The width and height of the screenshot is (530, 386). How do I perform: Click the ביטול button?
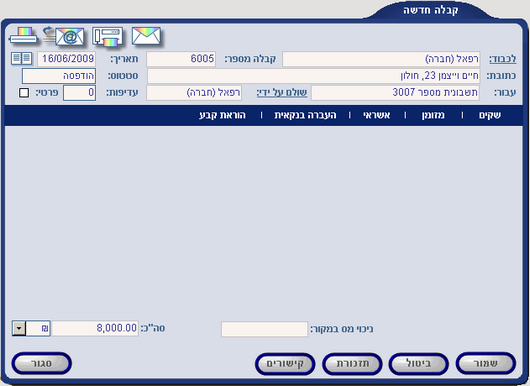coord(418,364)
